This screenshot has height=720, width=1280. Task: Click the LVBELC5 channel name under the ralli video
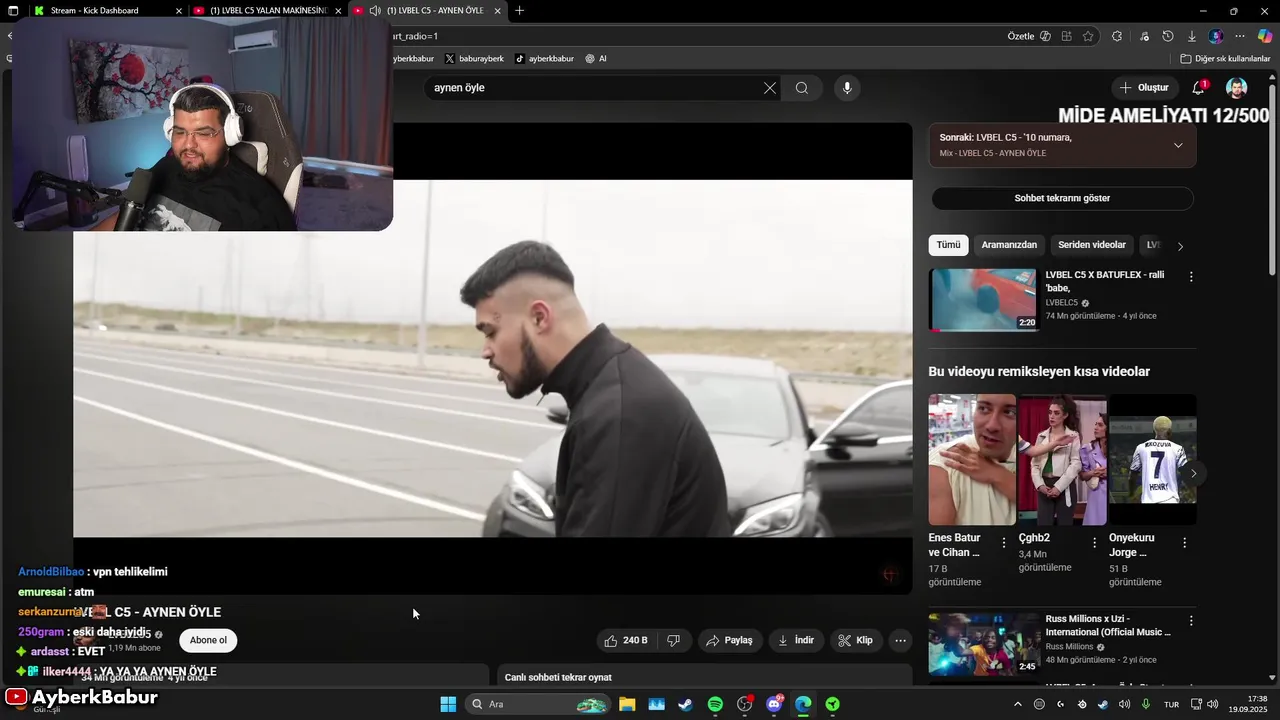click(x=1062, y=303)
